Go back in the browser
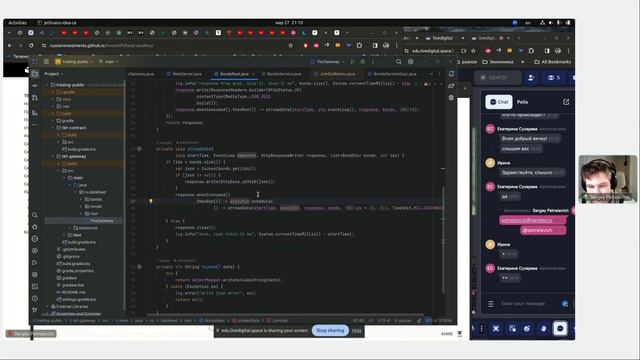640x360 pixels. (10, 46)
